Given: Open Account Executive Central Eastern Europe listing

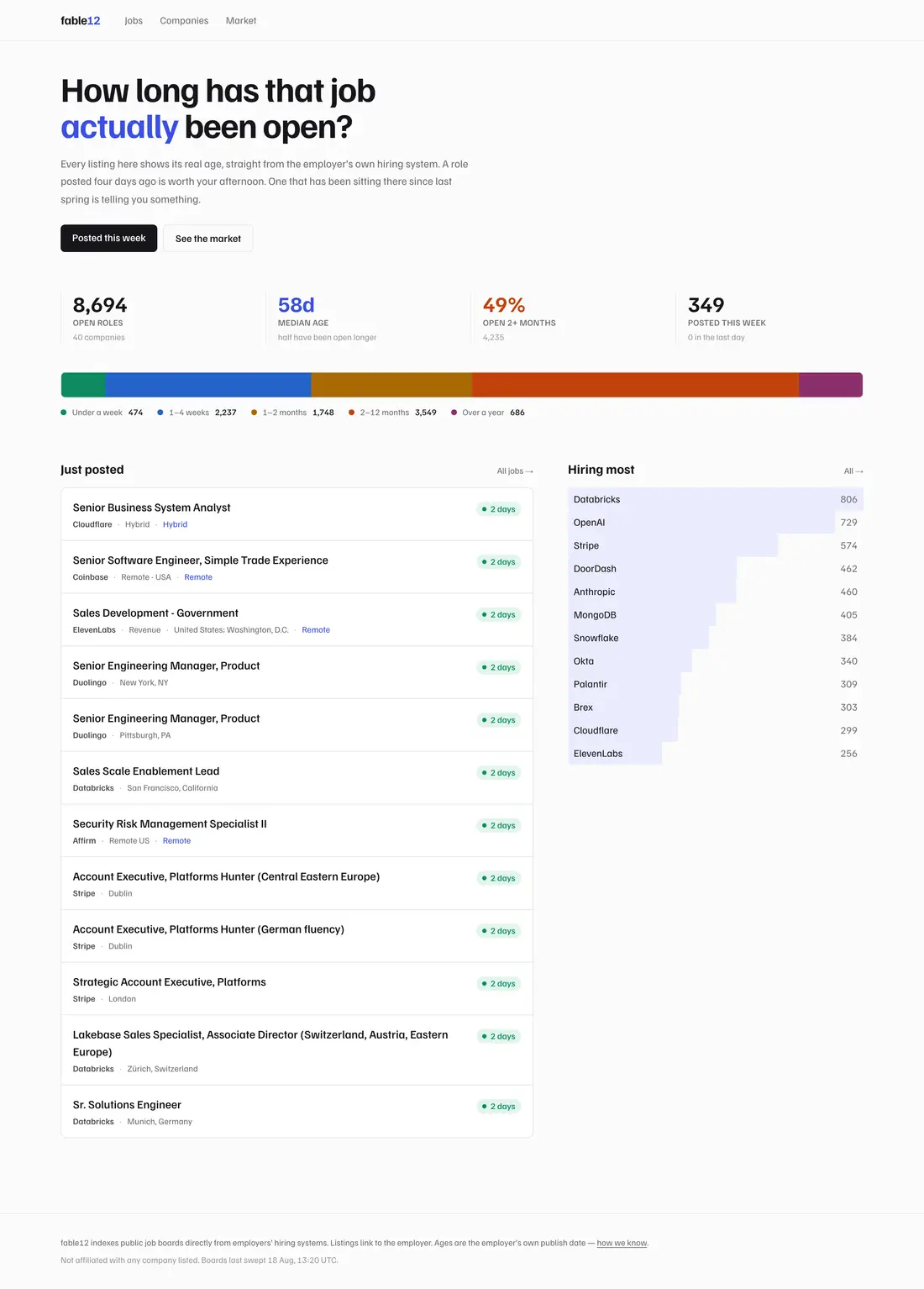Looking at the screenshot, I should (297, 884).
